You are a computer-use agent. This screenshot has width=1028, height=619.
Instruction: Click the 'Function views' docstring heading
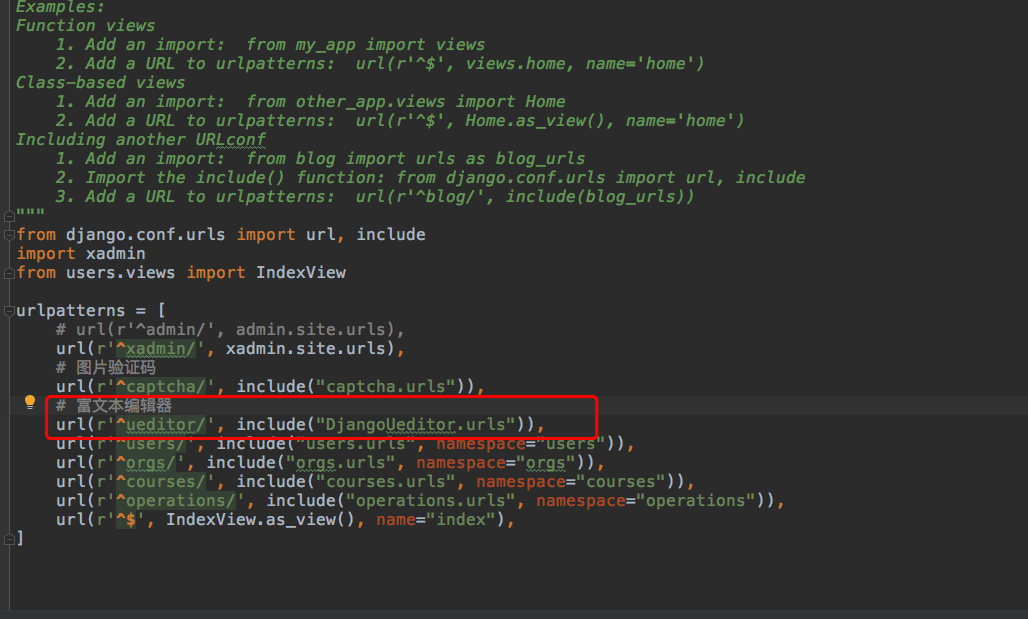[85, 26]
